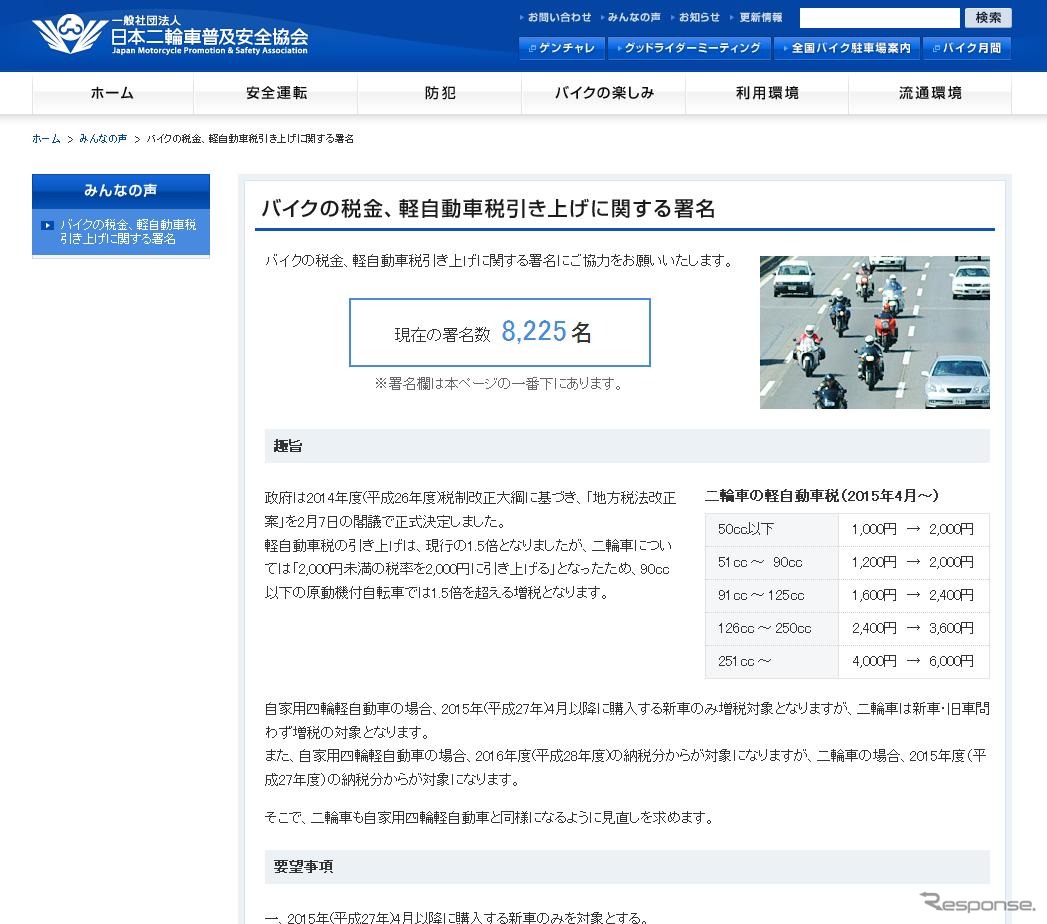
Task: Open the お知らせ link
Action: click(x=699, y=17)
